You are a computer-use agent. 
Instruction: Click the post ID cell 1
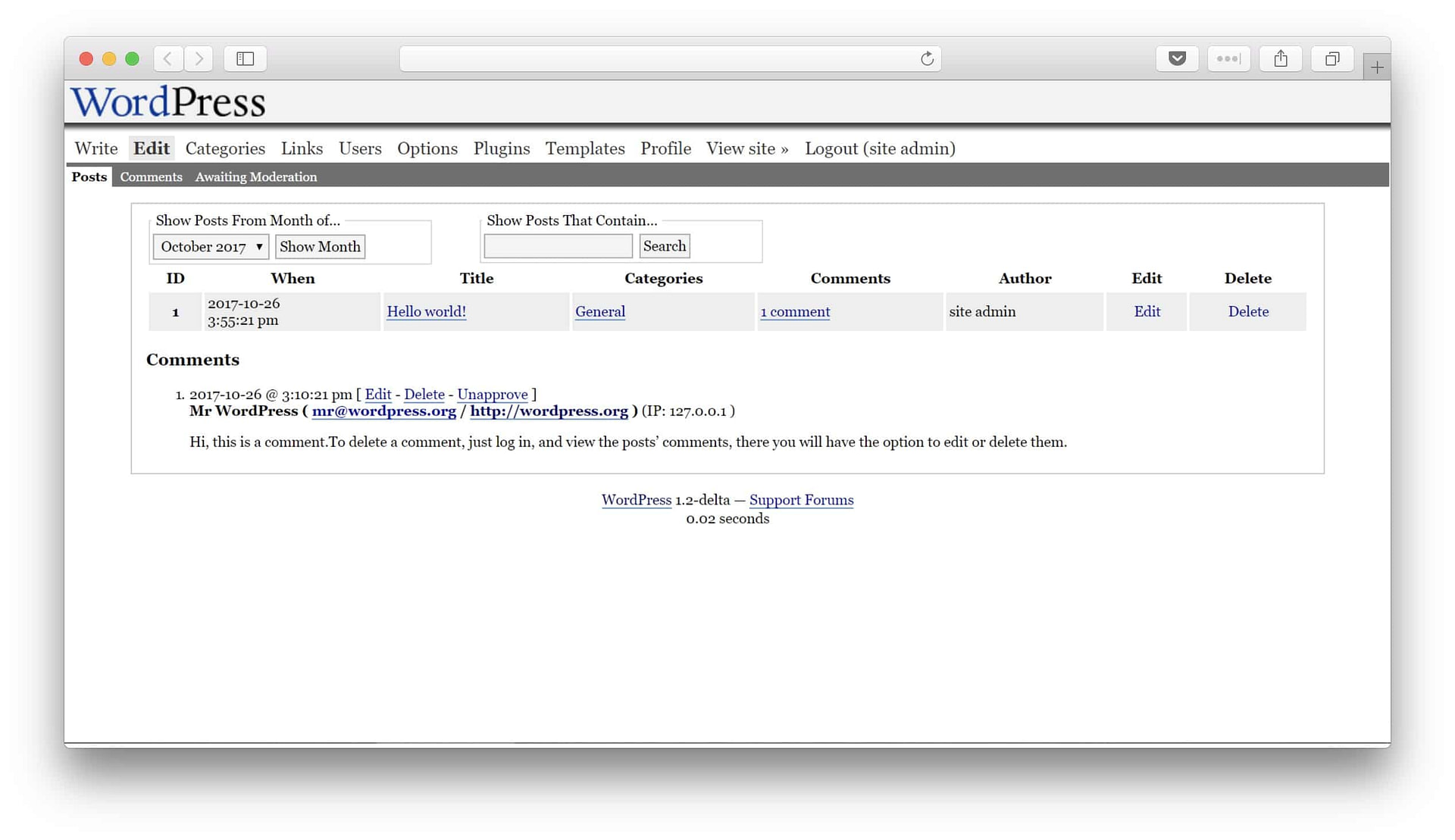click(175, 311)
